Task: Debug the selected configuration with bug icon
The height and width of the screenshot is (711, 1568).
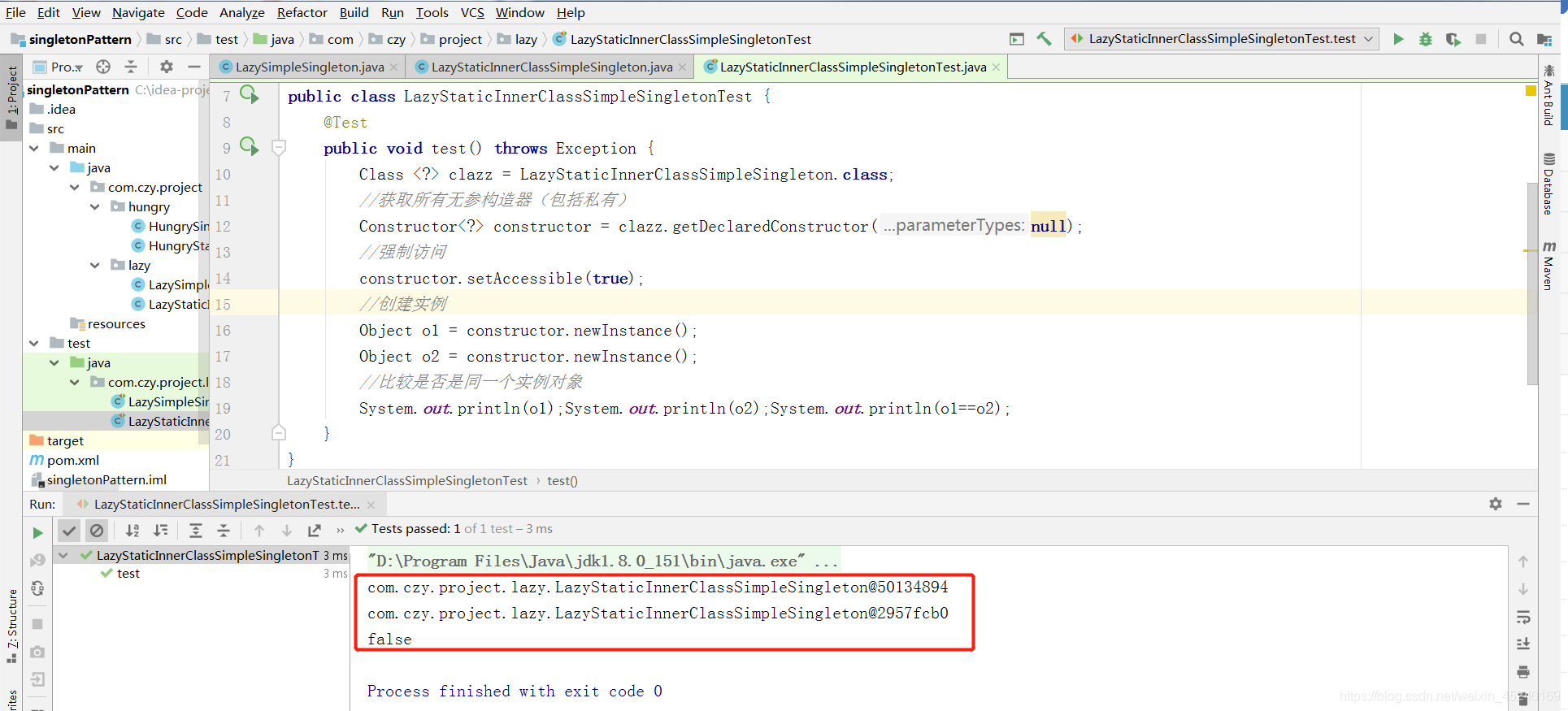Action: point(1425,39)
